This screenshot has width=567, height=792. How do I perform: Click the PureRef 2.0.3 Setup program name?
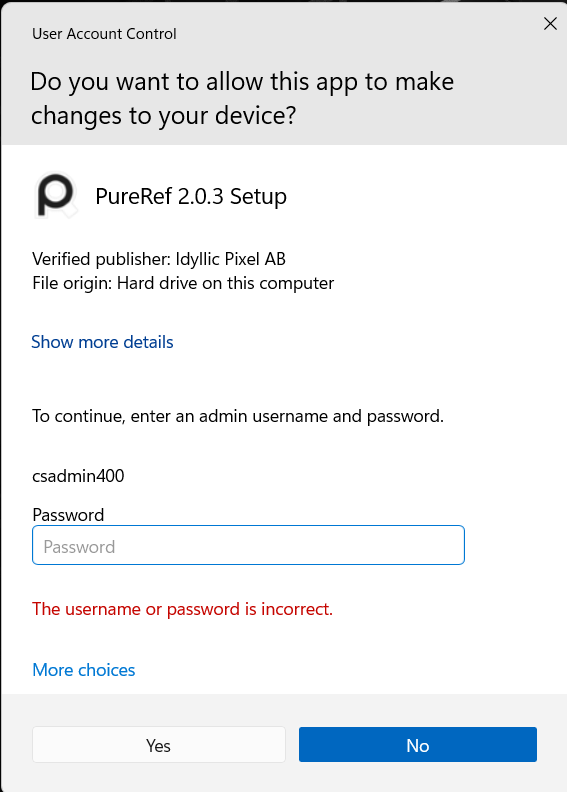(191, 196)
